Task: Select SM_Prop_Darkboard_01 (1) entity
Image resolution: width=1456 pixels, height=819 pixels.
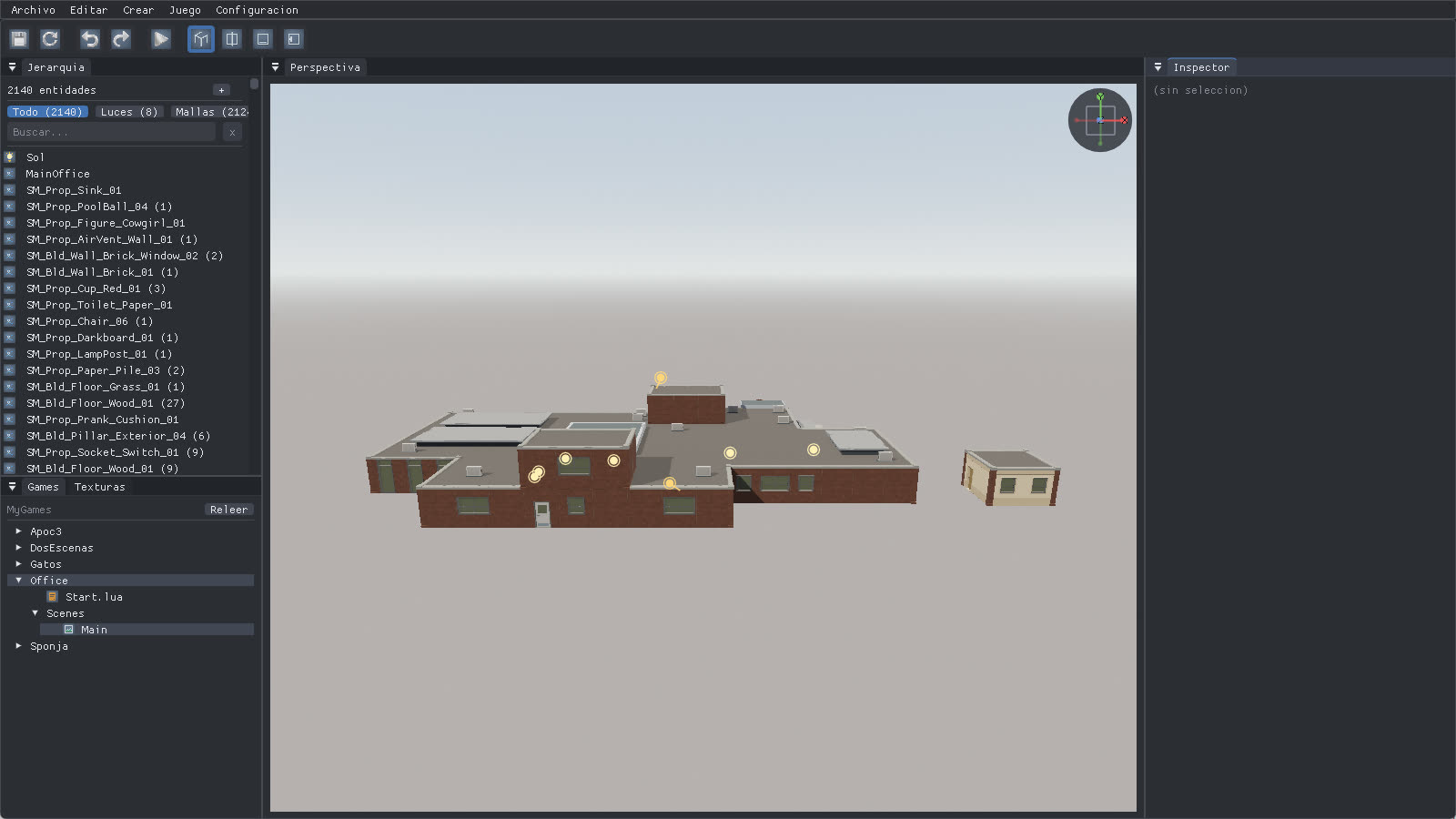Action: [102, 338]
